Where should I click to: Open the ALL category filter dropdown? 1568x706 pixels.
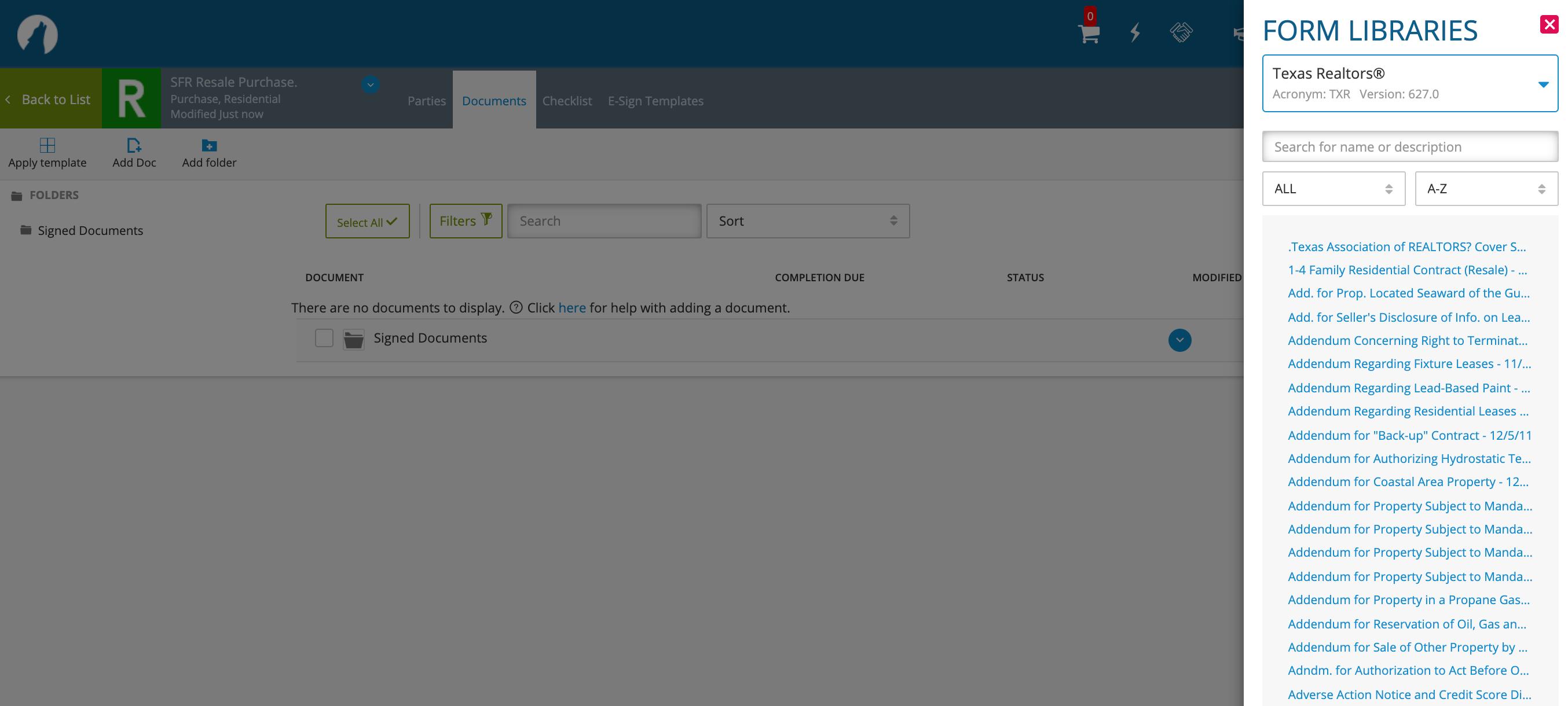click(x=1333, y=189)
